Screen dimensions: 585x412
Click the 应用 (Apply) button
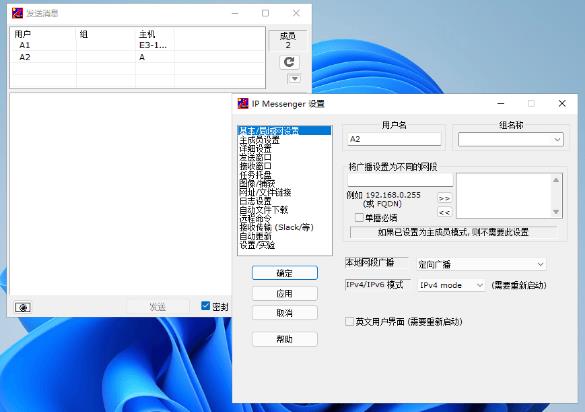(285, 294)
